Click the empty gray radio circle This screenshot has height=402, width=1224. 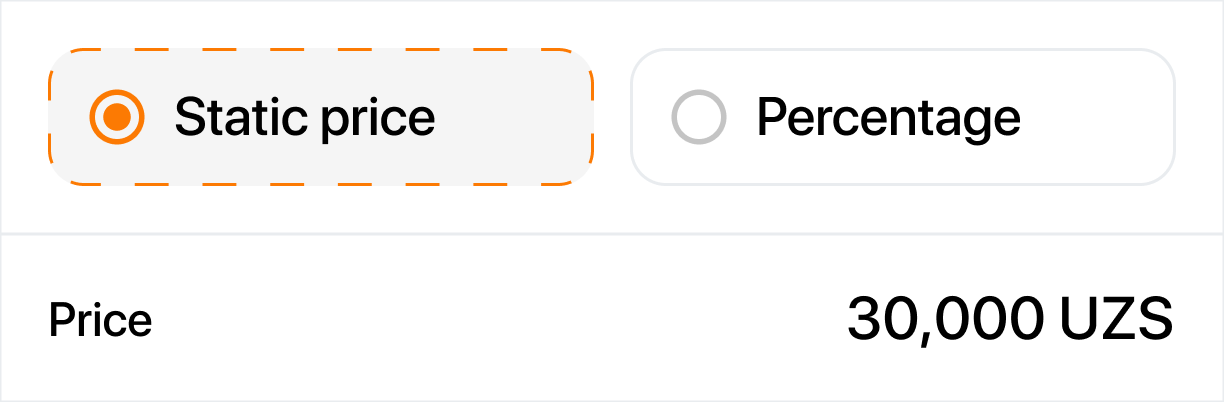tap(698, 118)
